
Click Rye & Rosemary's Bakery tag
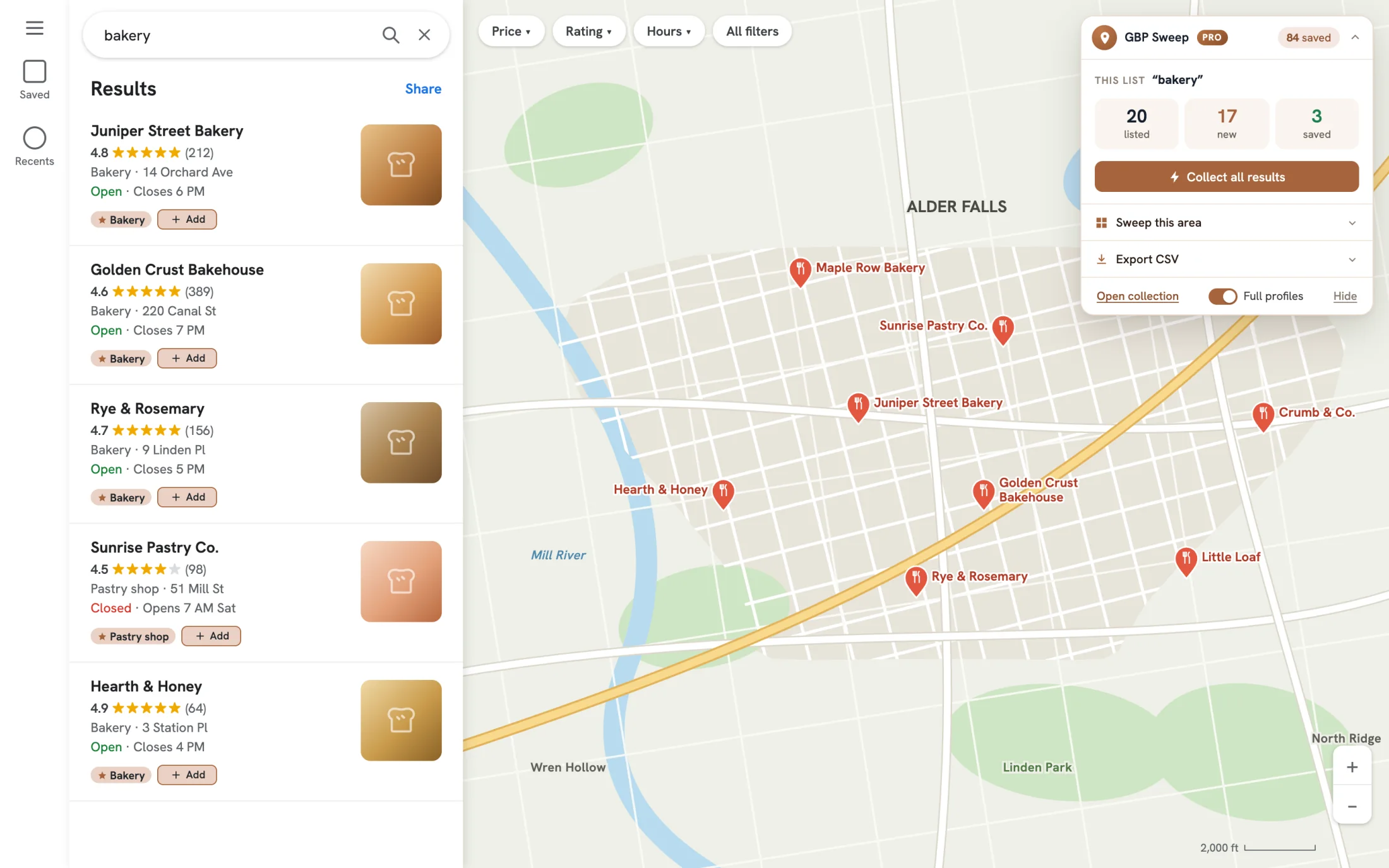point(121,497)
